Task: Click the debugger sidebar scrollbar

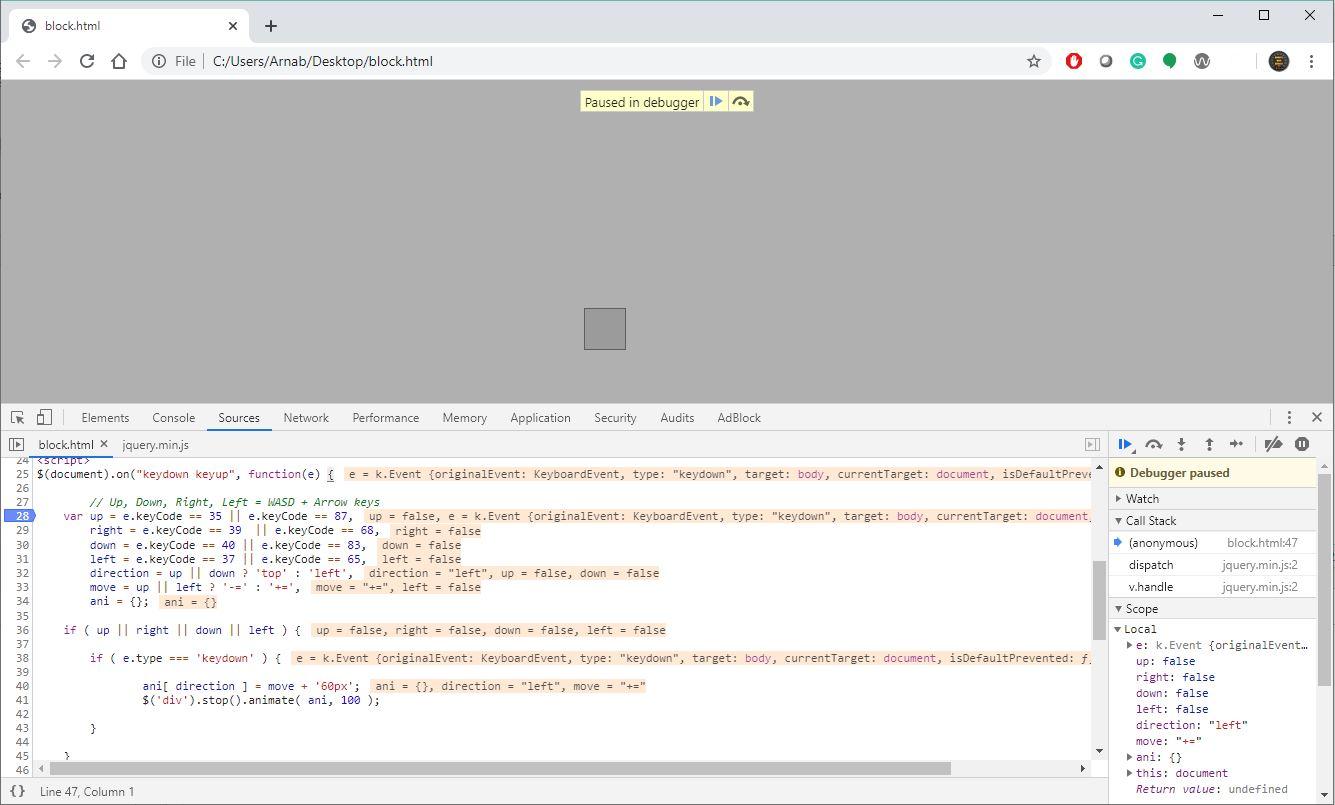Action: [x=1325, y=580]
